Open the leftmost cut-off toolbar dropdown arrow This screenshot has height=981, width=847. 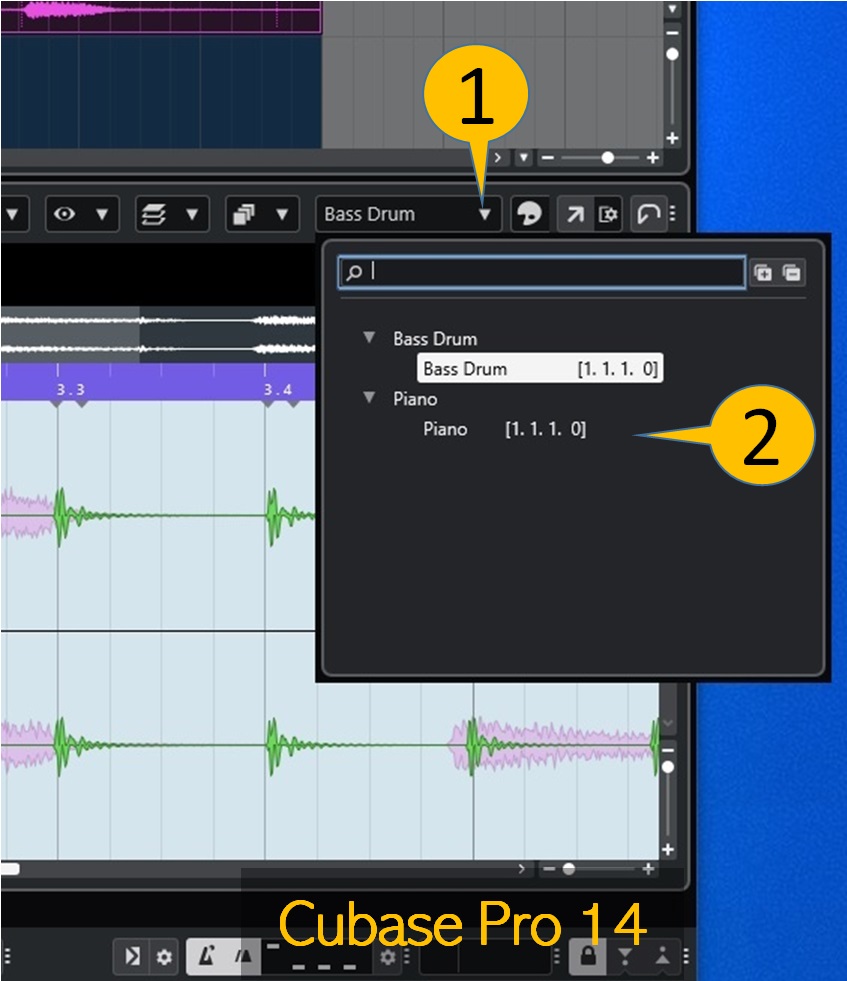(12, 215)
